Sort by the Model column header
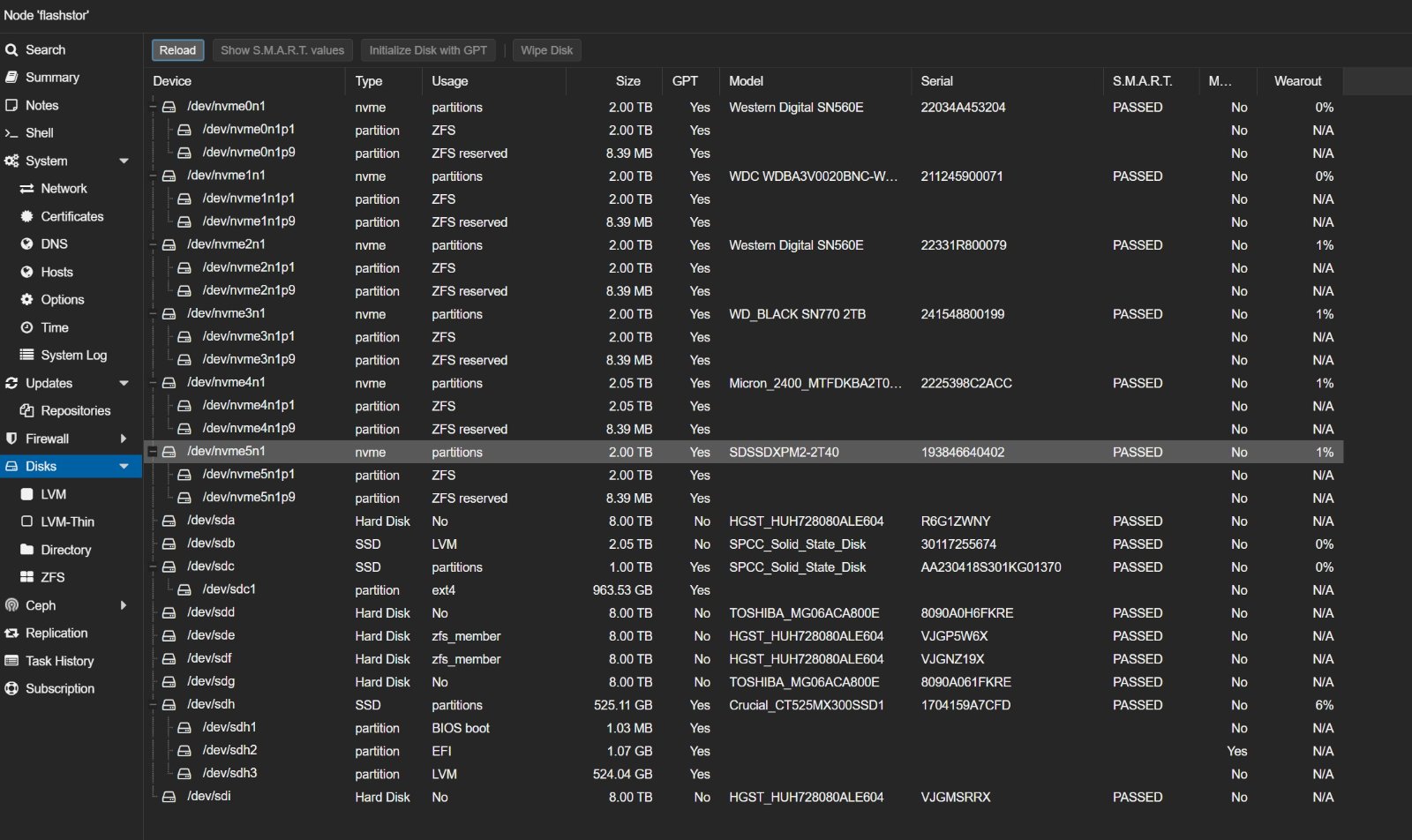Screen dimensions: 1412x840 (815, 81)
